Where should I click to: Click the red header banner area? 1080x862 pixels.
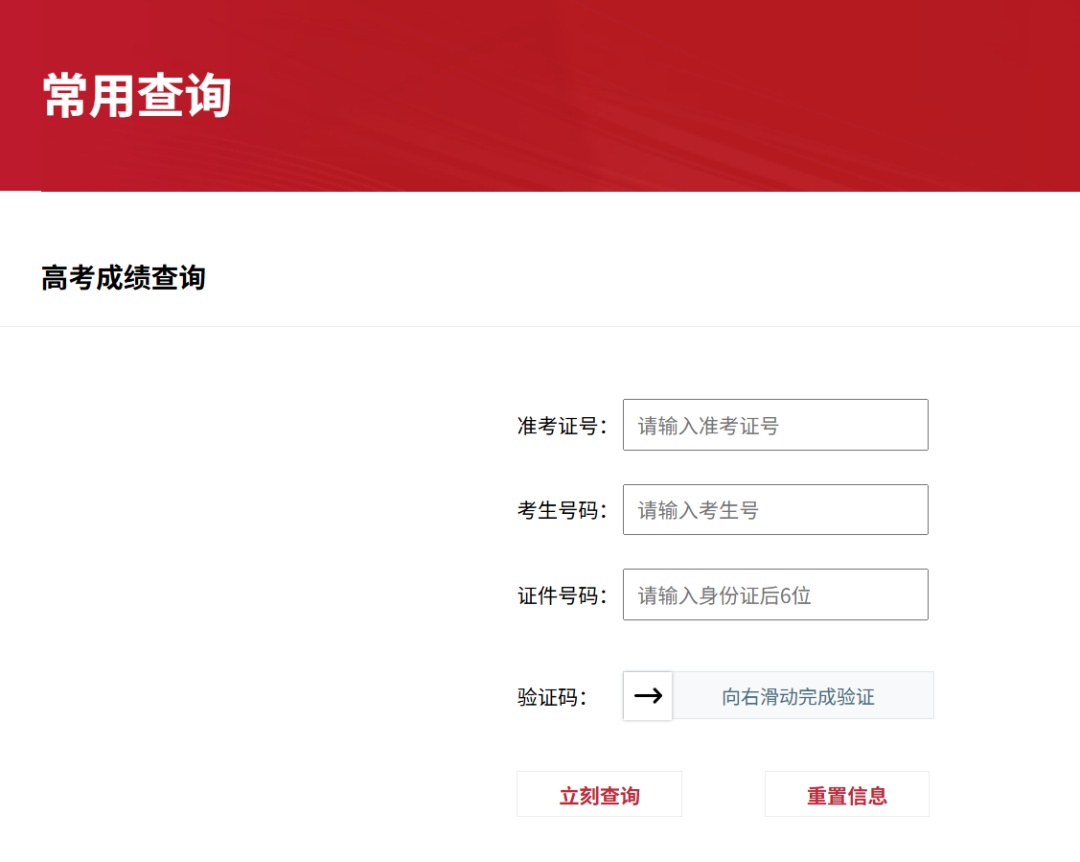540,95
